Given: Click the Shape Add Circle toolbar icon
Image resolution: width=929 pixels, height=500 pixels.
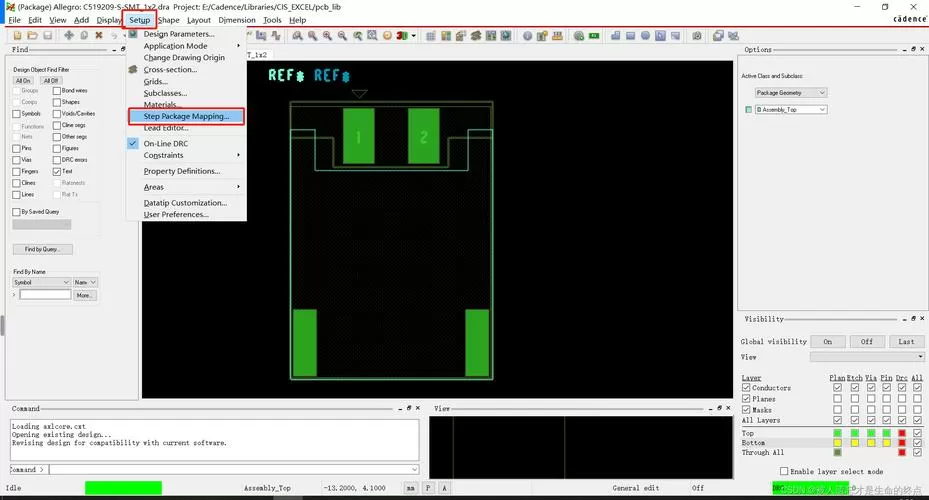Looking at the screenshot, I should click(645, 36).
